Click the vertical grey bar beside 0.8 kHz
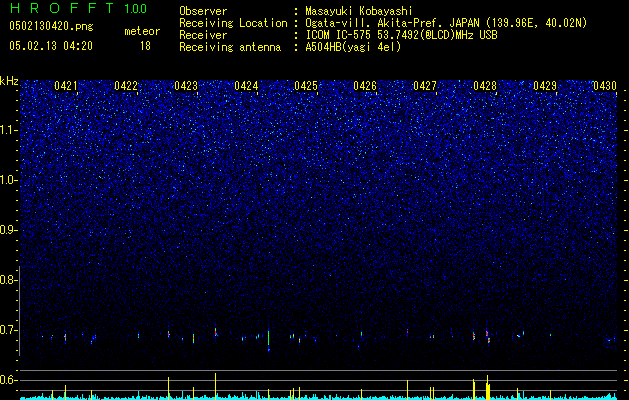The width and height of the screenshot is (629, 400). point(19,310)
